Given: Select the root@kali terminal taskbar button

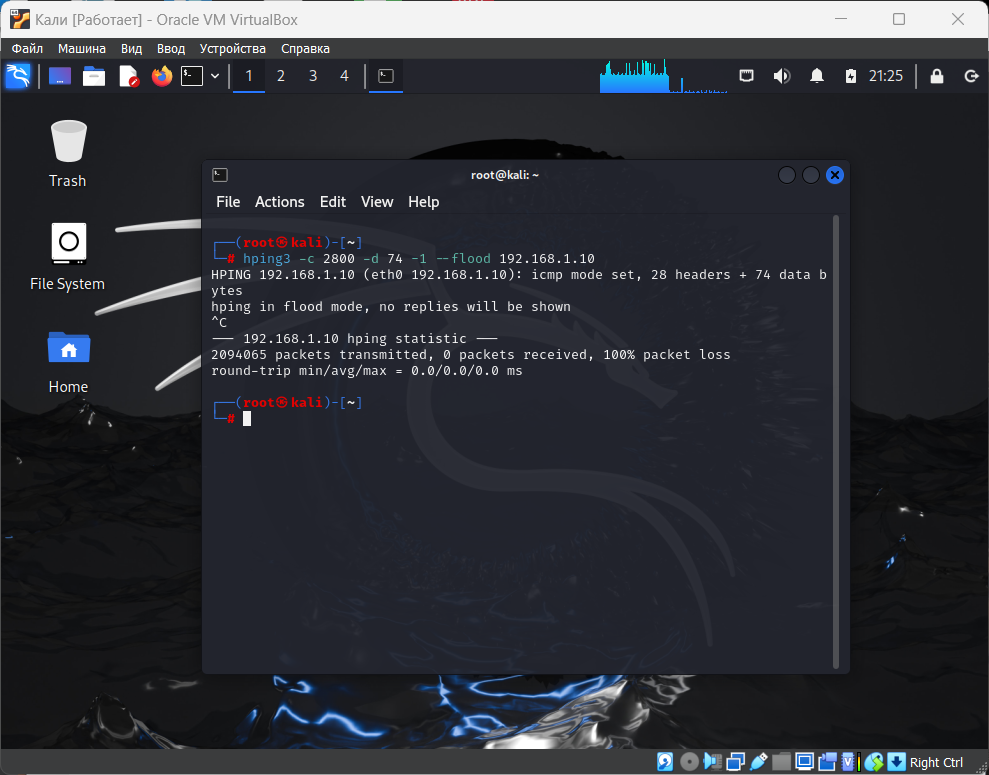Looking at the screenshot, I should 386,76.
